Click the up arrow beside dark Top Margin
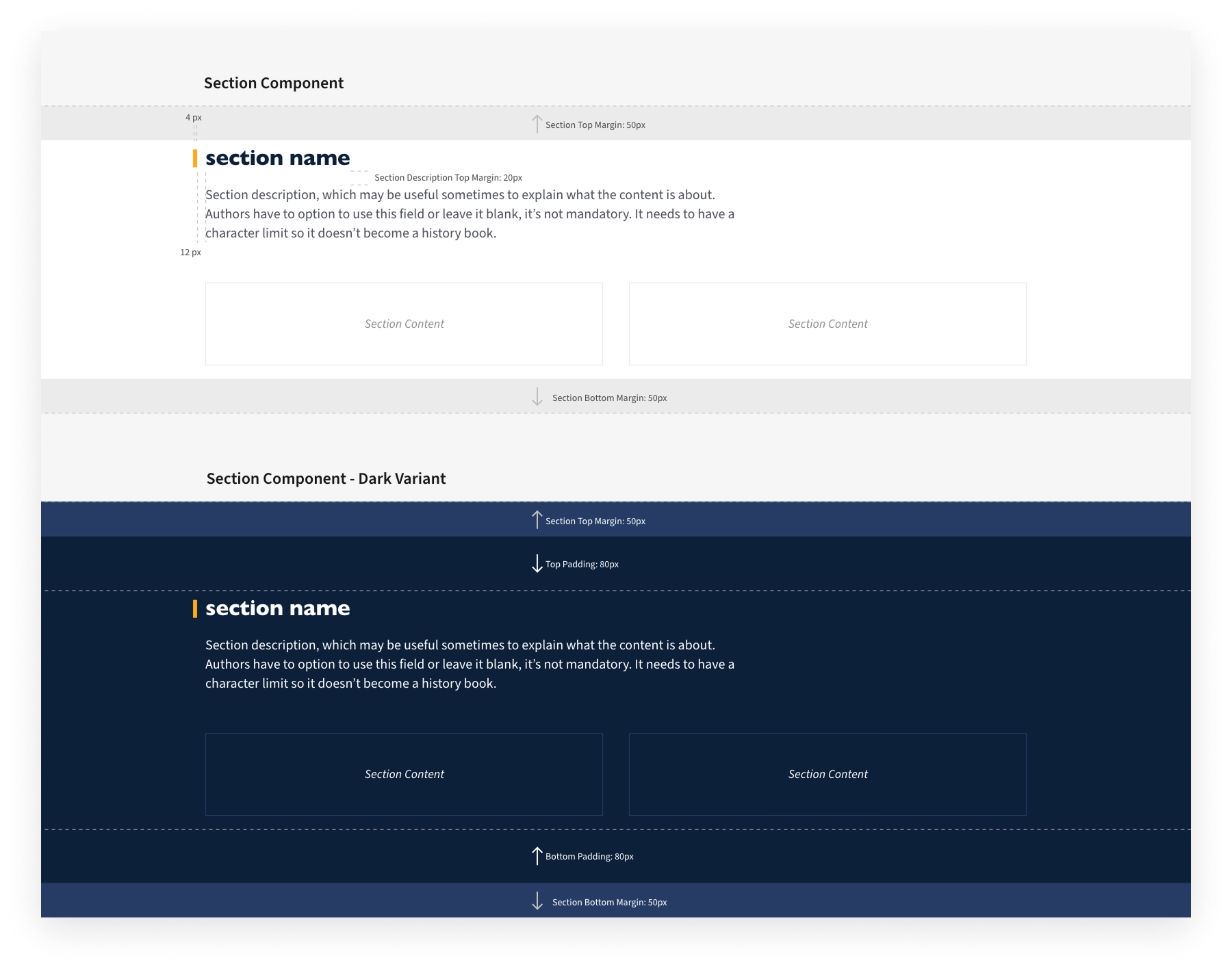 [537, 520]
